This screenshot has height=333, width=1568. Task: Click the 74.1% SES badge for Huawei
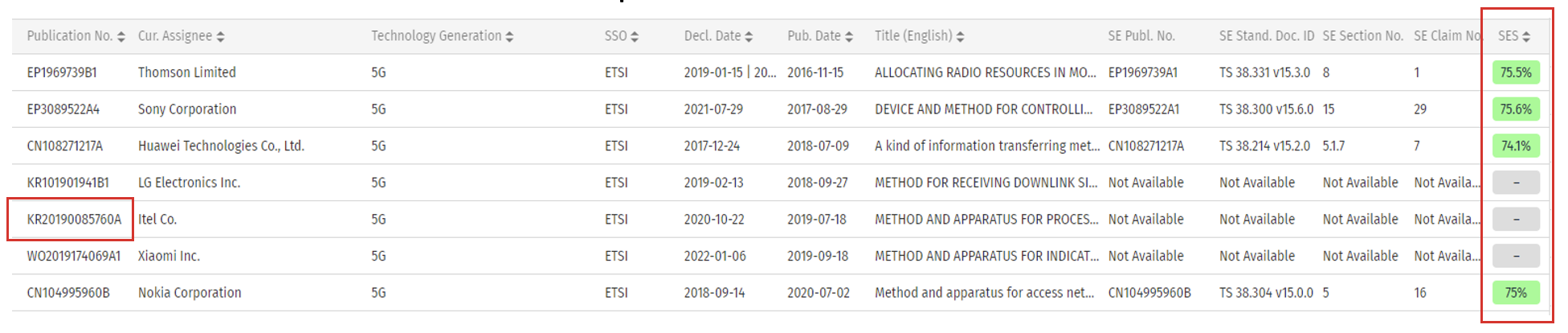[x=1516, y=146]
